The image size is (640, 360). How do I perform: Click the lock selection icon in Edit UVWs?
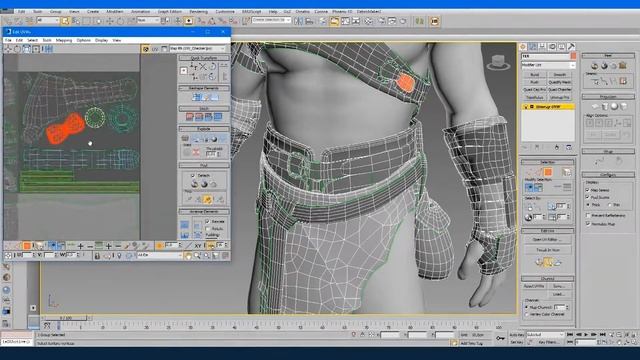97,256
